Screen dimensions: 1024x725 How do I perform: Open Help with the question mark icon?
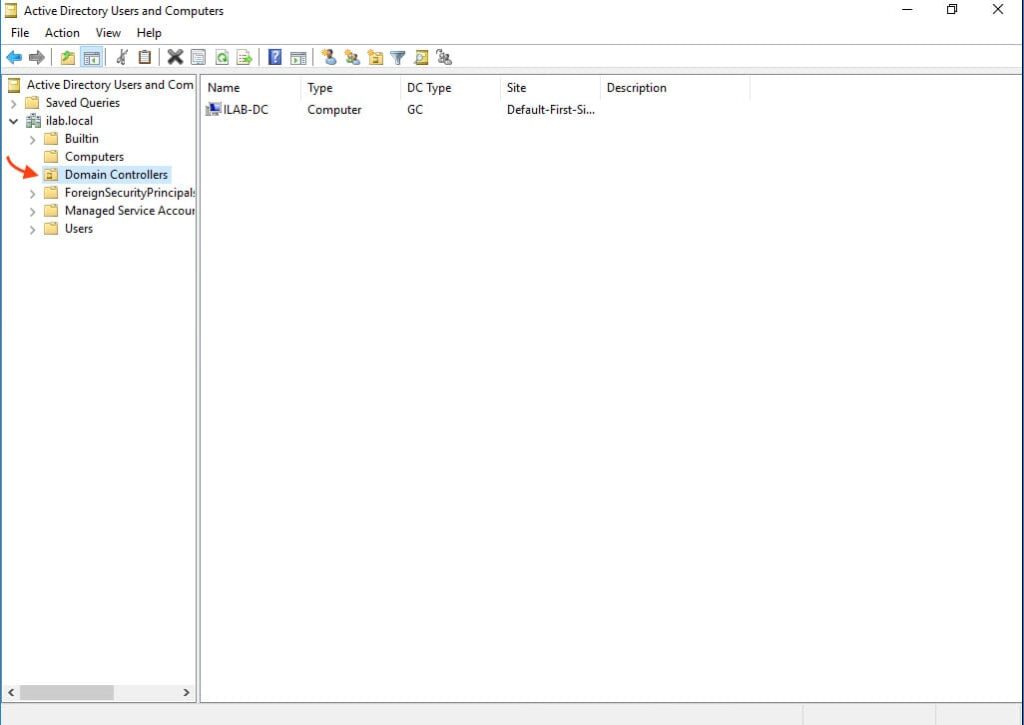point(274,58)
